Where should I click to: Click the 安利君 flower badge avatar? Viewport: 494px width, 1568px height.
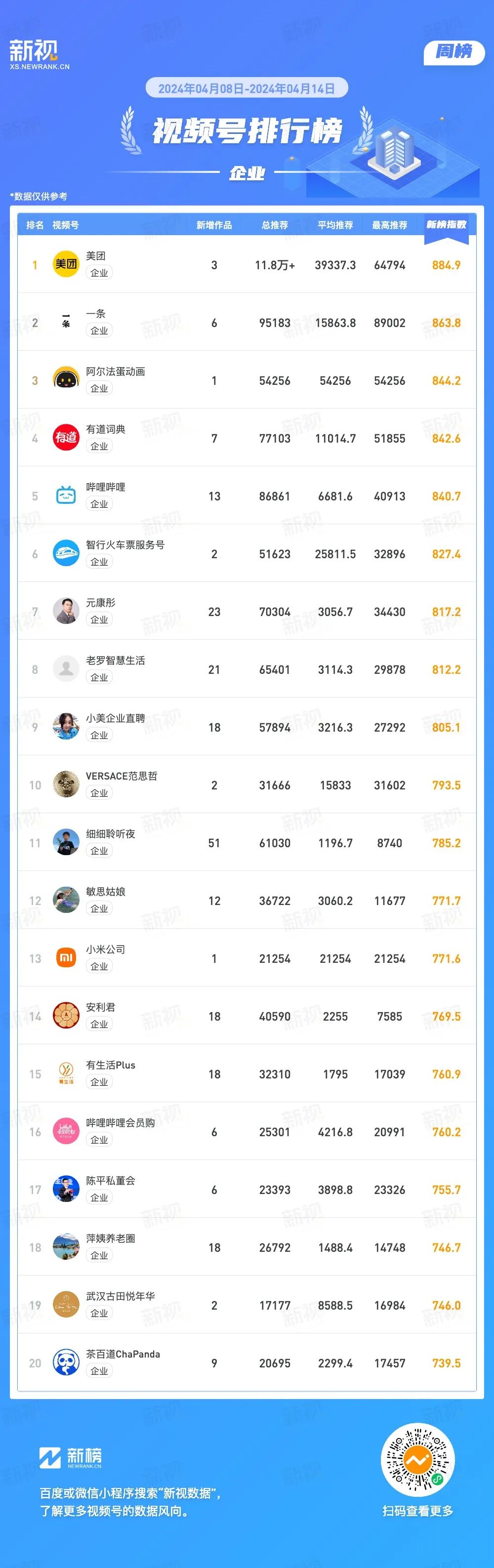coord(66,1016)
